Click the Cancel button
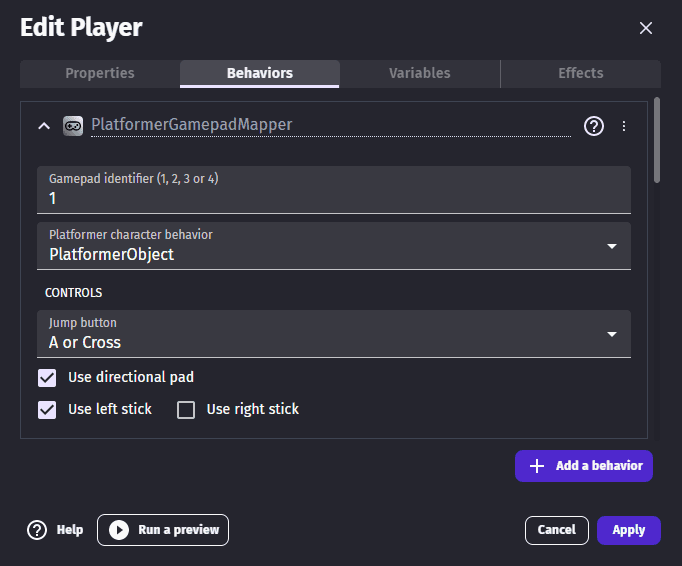Image resolution: width=682 pixels, height=566 pixels. coord(556,530)
